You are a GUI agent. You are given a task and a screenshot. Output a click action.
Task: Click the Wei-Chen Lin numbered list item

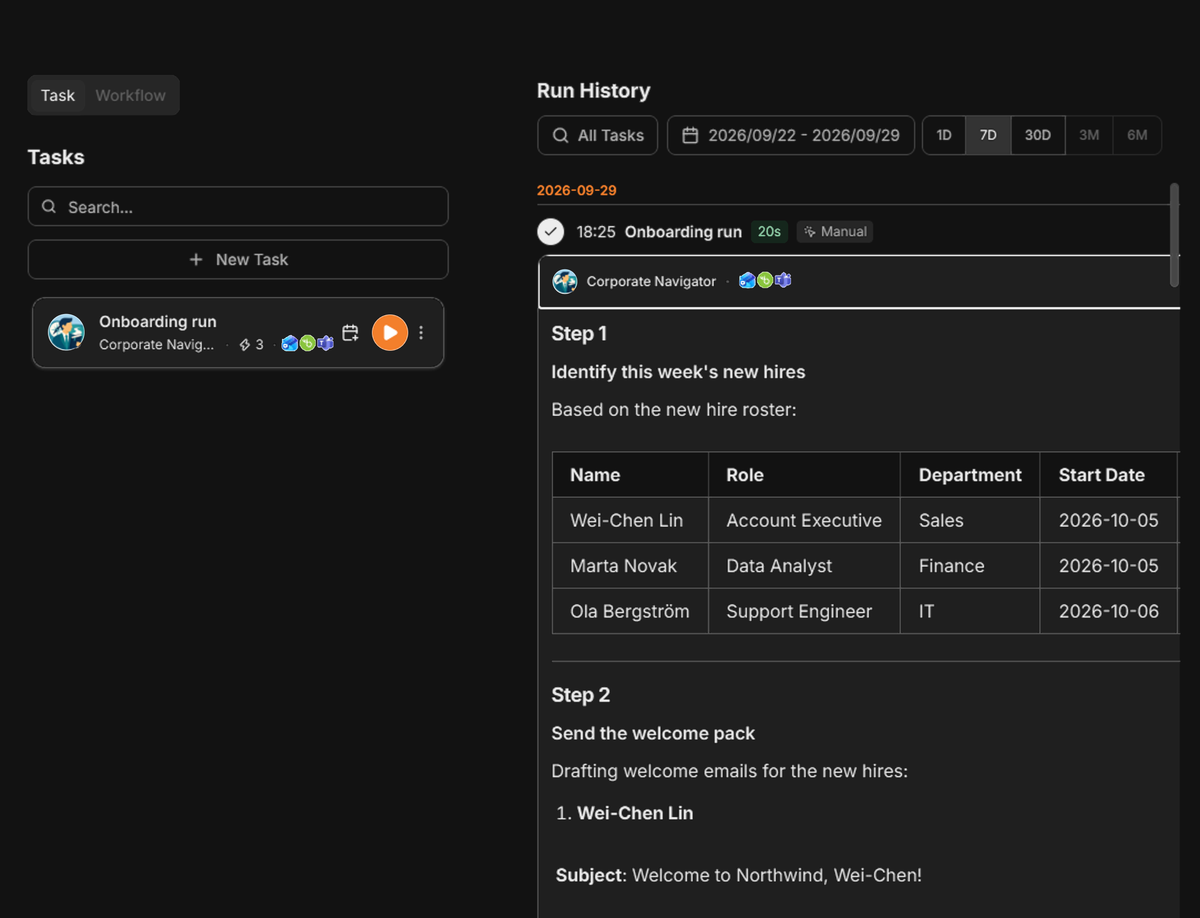[635, 813]
